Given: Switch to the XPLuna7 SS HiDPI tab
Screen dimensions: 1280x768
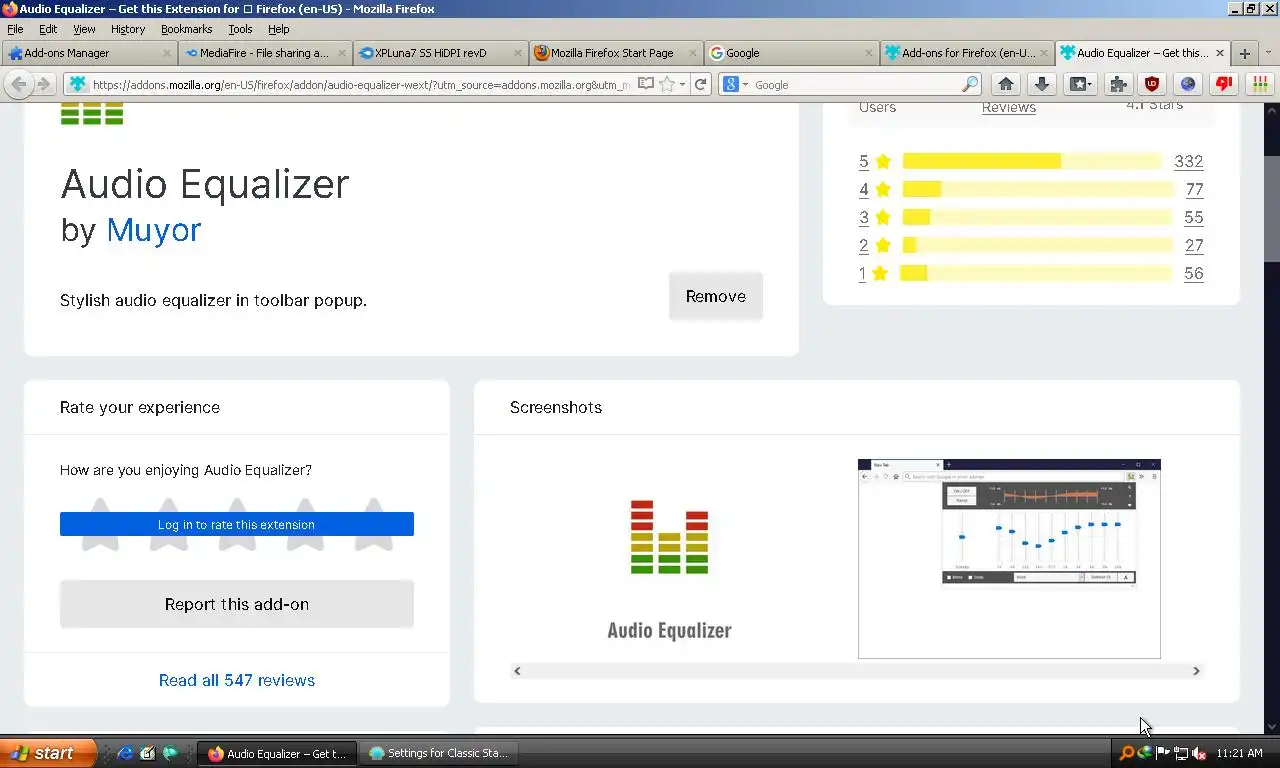Looking at the screenshot, I should tap(440, 53).
